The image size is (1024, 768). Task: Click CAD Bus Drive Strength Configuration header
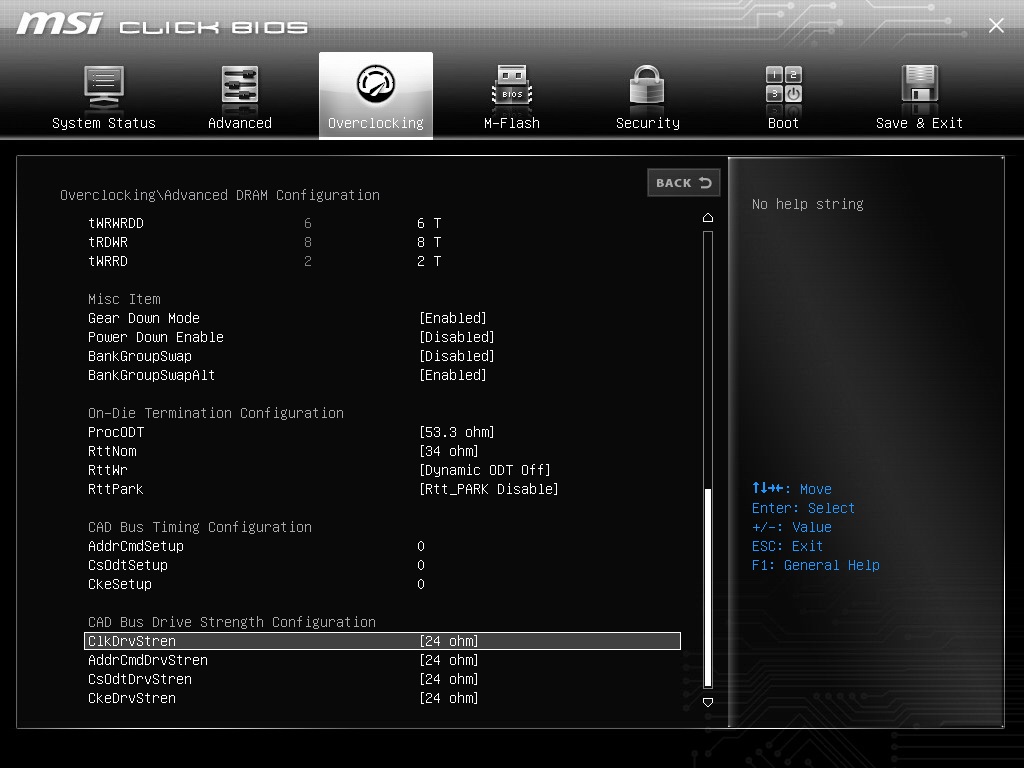[x=232, y=622]
